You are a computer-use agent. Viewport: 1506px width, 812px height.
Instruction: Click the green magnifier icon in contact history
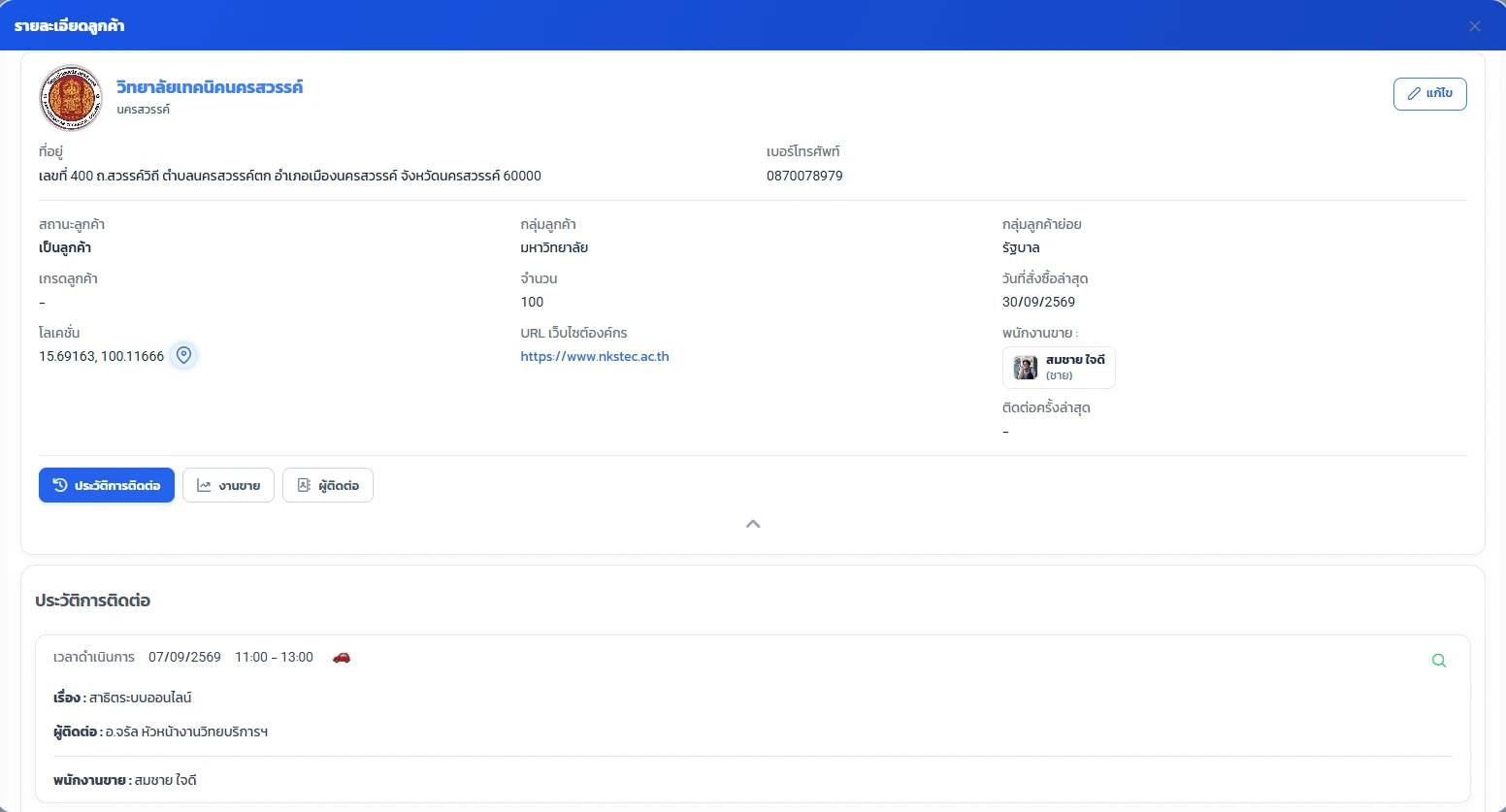coord(1439,661)
